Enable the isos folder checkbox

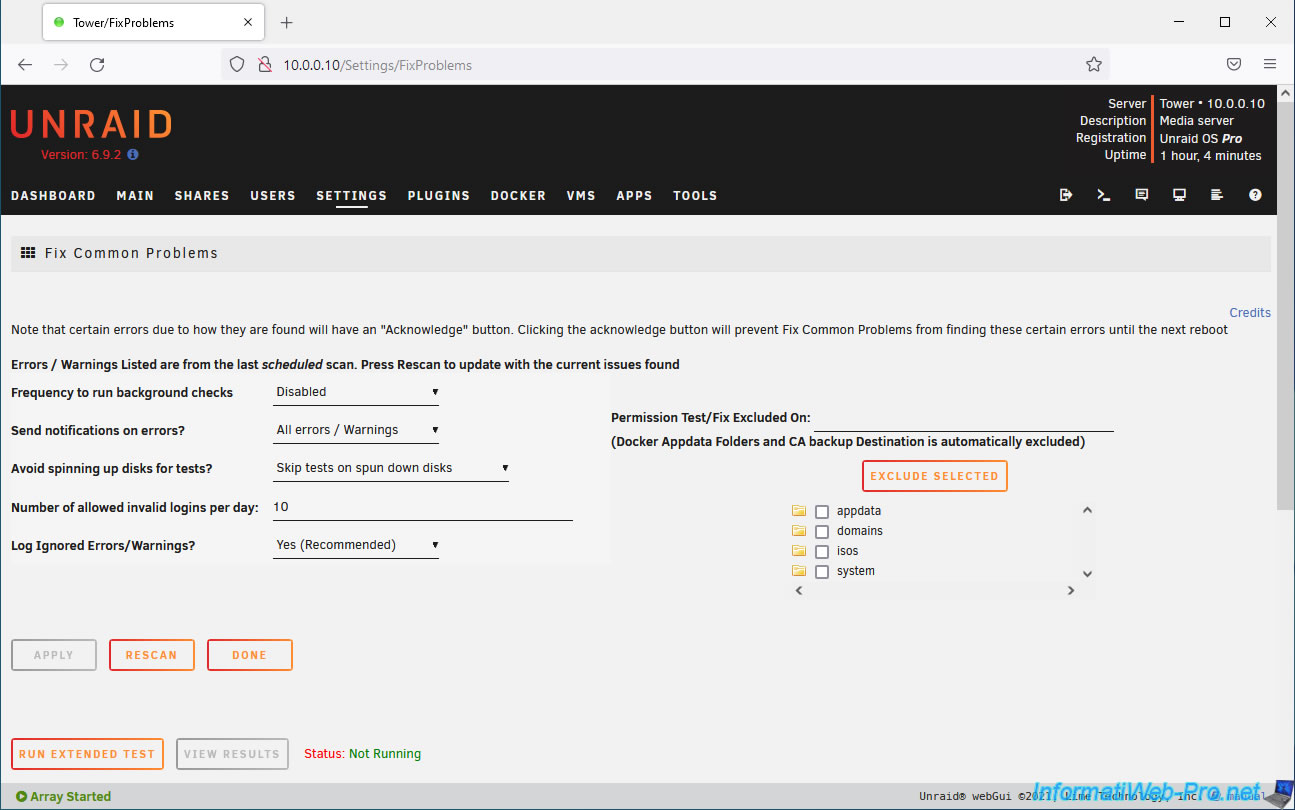pos(822,552)
